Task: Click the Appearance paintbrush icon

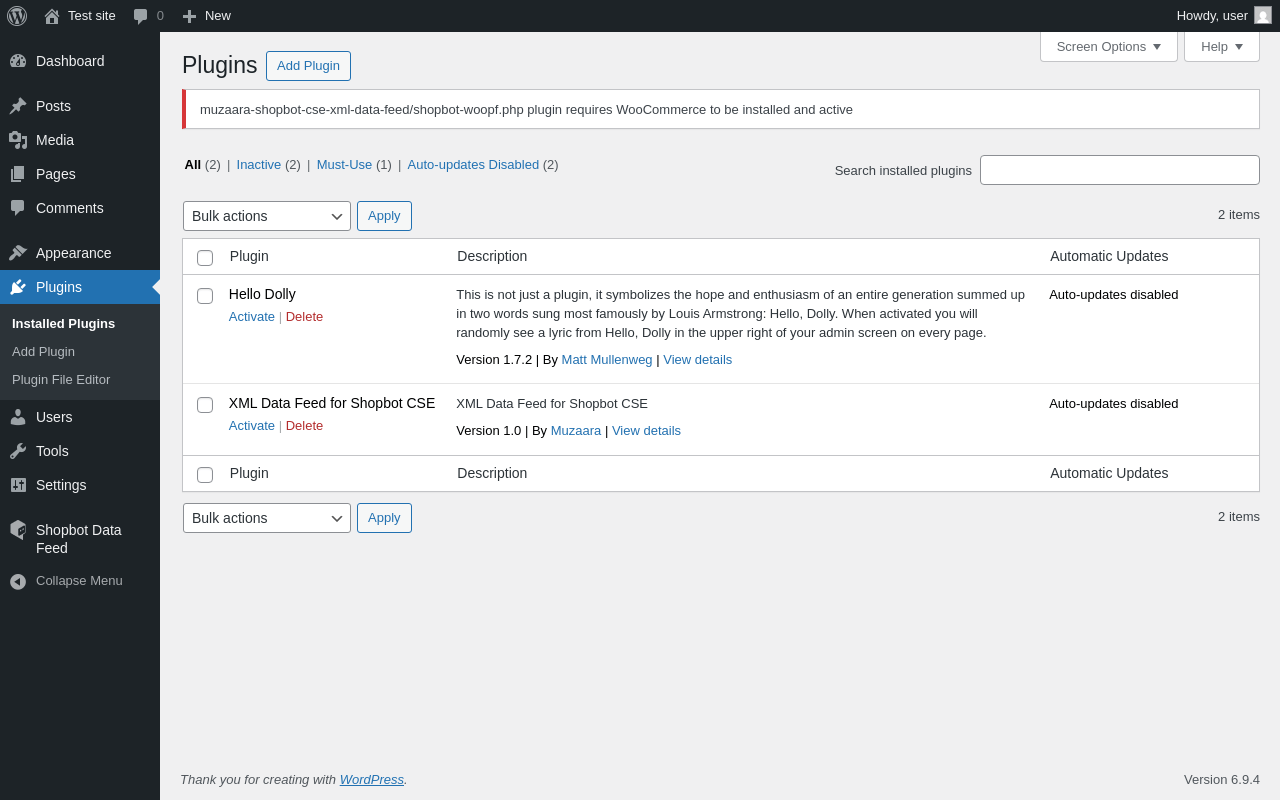Action: point(18,253)
